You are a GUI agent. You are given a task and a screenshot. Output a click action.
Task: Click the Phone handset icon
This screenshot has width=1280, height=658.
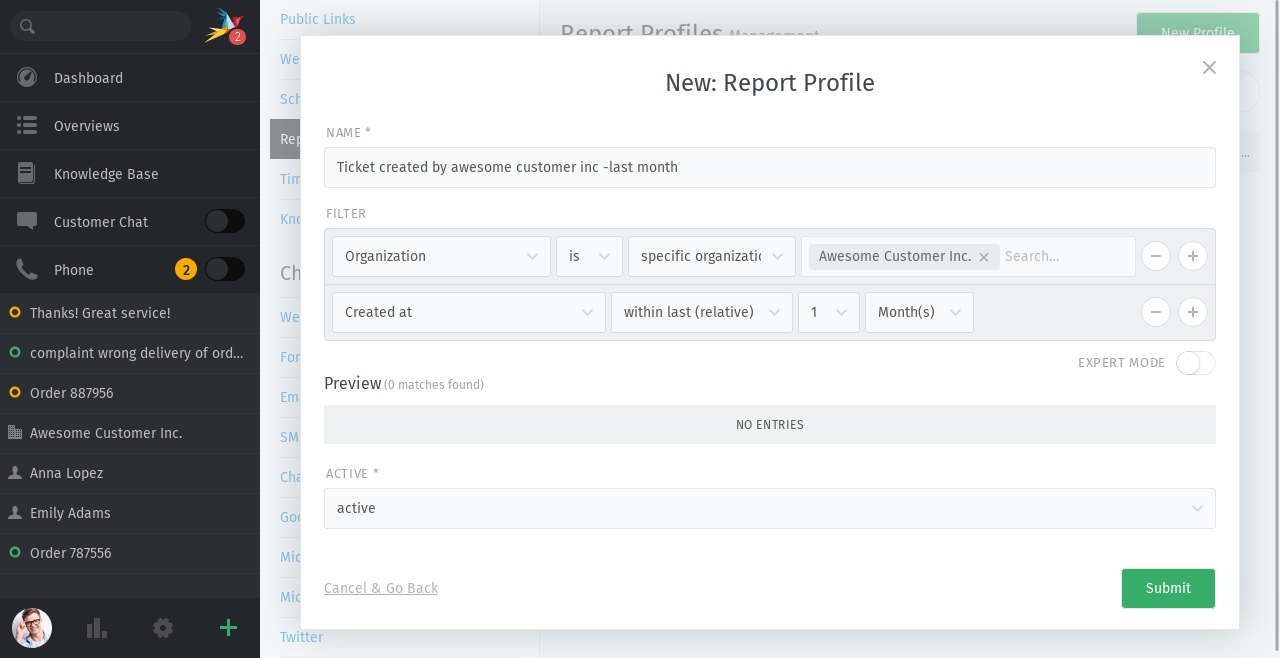(27, 270)
